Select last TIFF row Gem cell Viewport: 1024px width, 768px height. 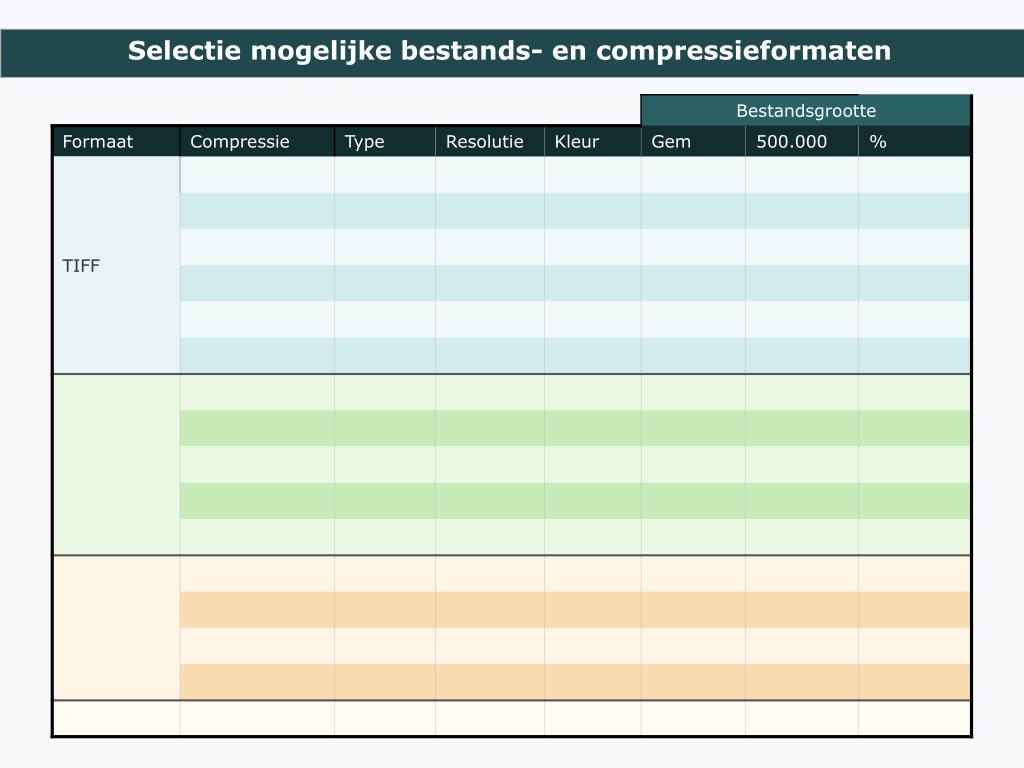693,355
